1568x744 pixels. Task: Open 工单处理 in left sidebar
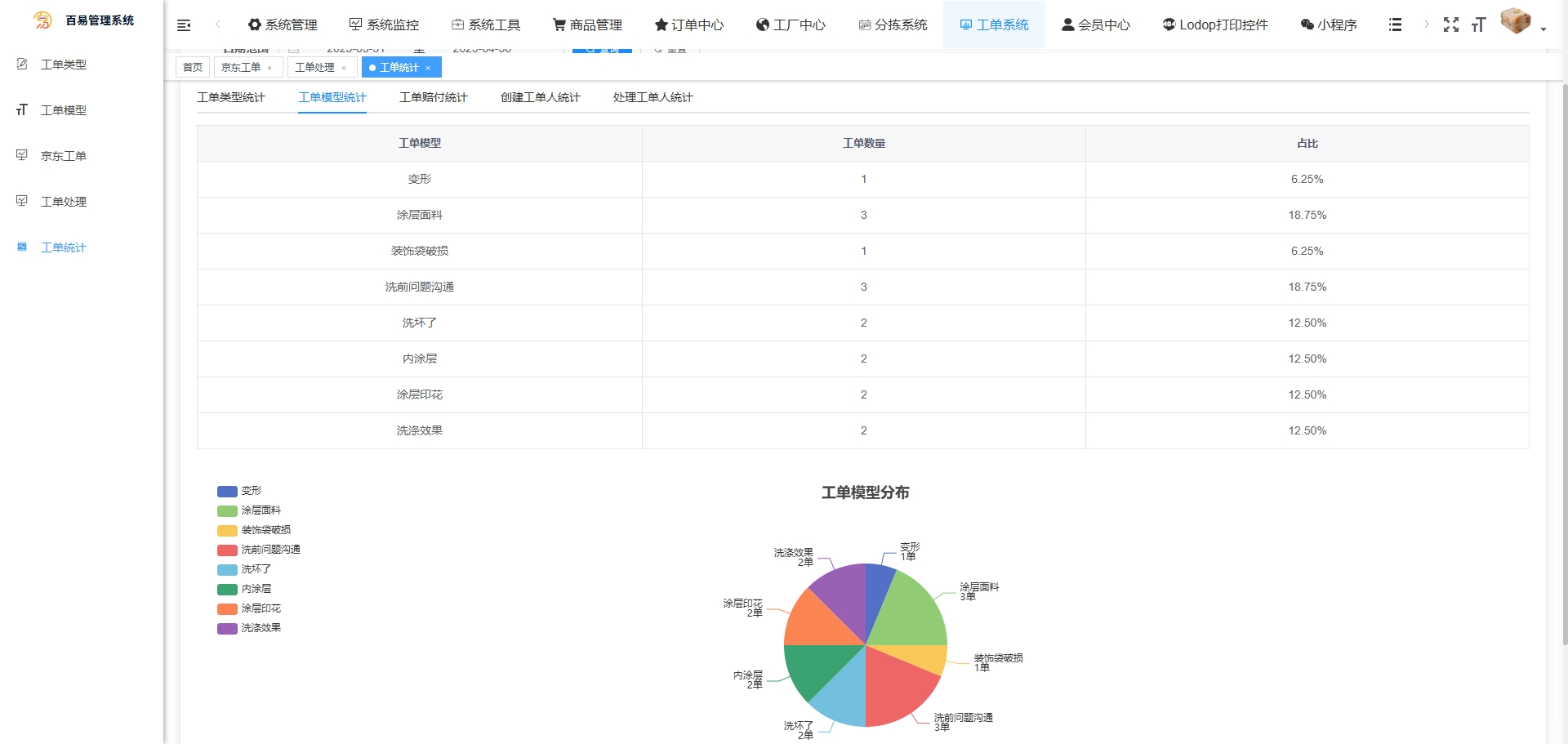(x=64, y=202)
